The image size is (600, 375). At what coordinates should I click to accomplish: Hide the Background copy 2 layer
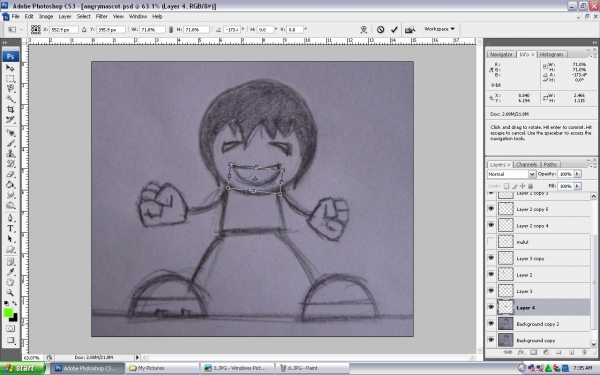[491, 324]
